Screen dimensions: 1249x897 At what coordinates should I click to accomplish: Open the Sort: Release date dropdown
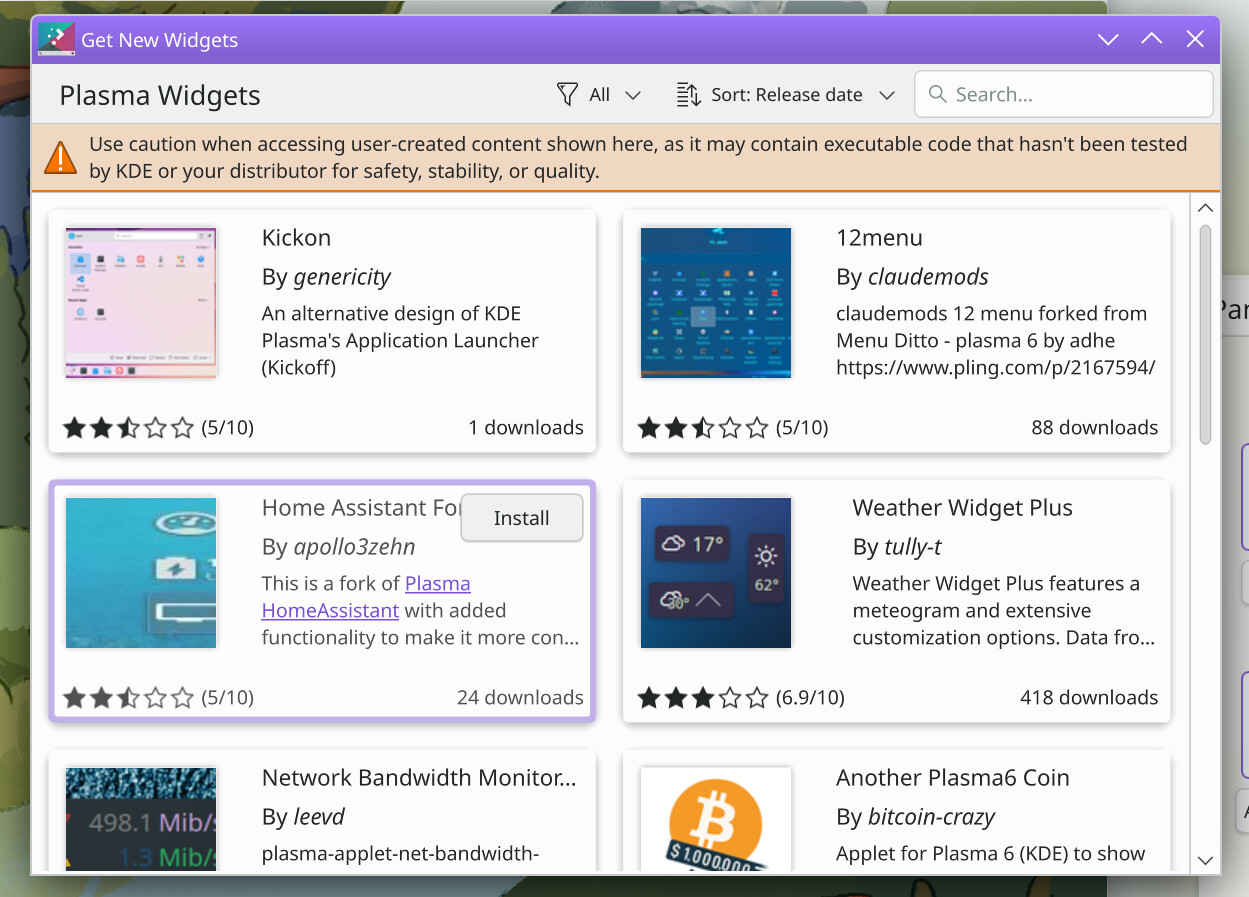(785, 95)
